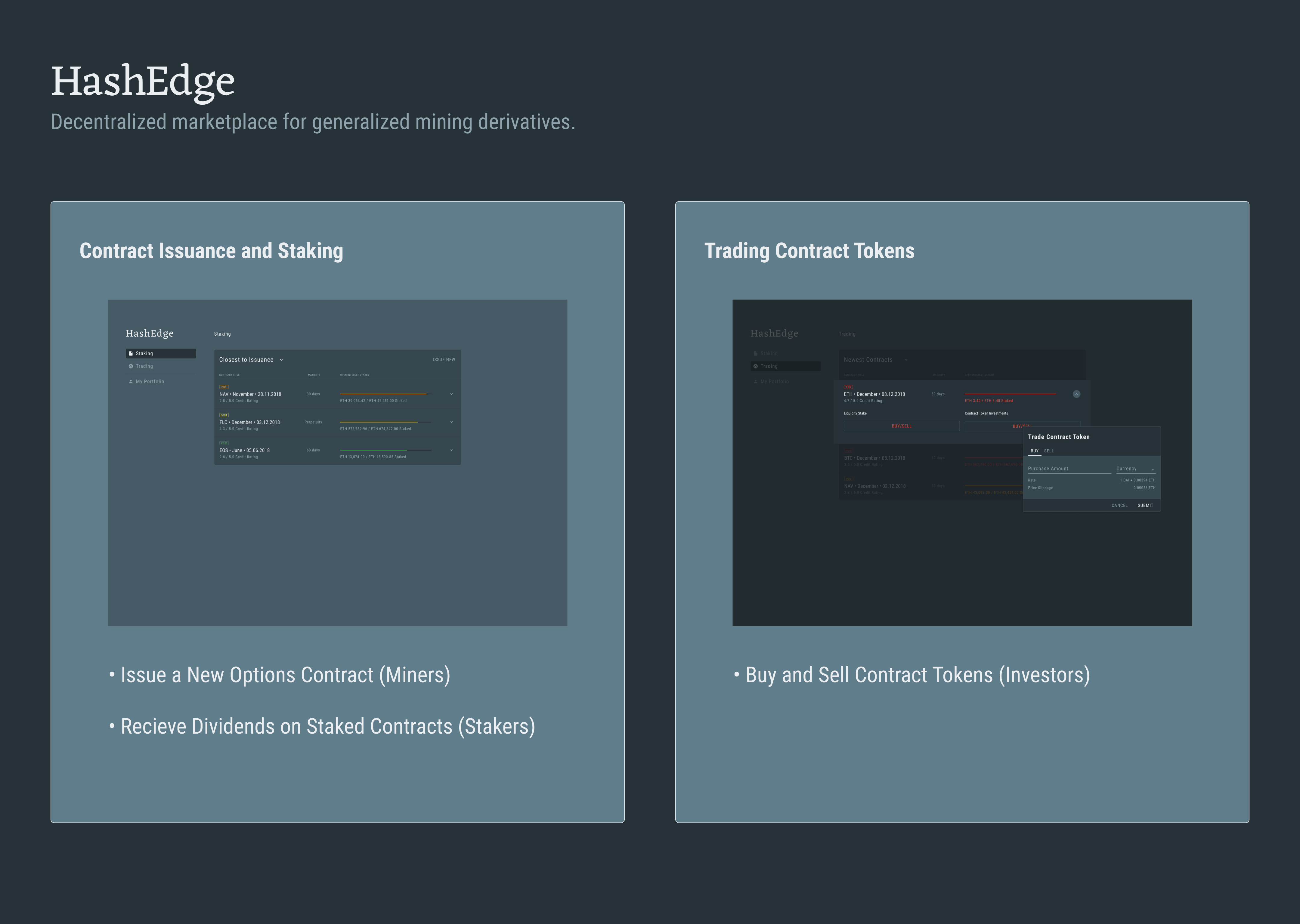The width and height of the screenshot is (1300, 924).
Task: Click the red POS badge on ETH December contract
Action: click(x=848, y=387)
